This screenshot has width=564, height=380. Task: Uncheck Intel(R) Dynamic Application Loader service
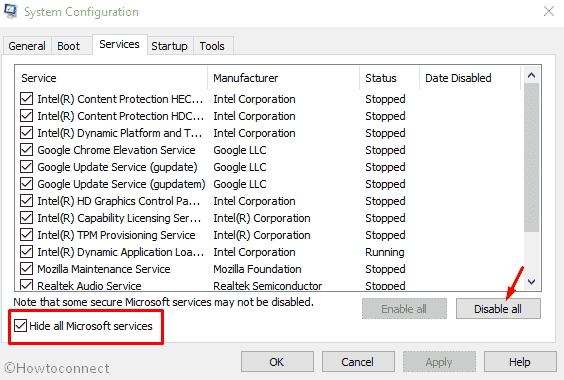click(27, 252)
